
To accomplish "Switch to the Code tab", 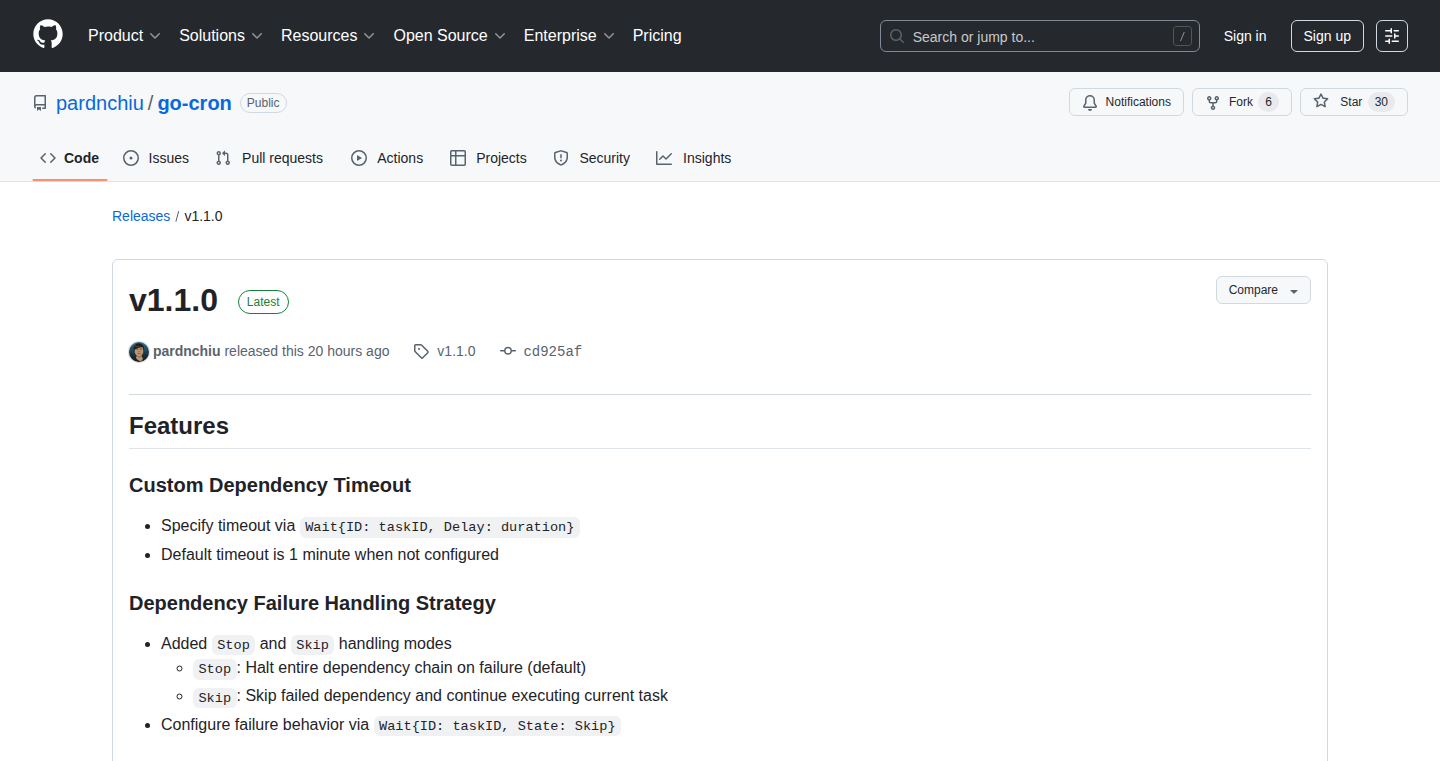I will click(x=70, y=158).
